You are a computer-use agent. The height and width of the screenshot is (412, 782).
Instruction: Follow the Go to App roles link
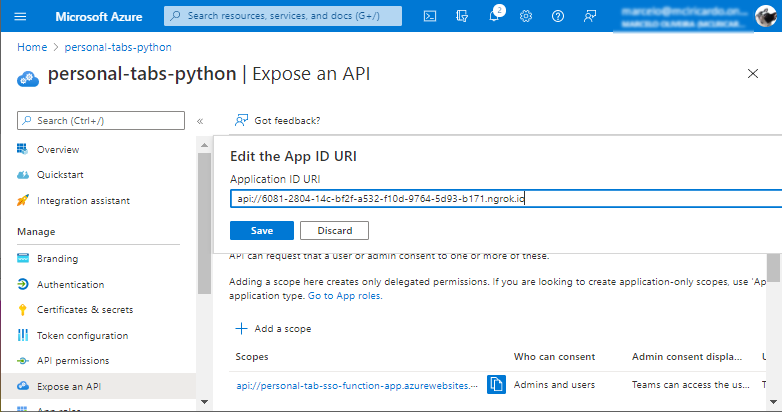(x=345, y=296)
